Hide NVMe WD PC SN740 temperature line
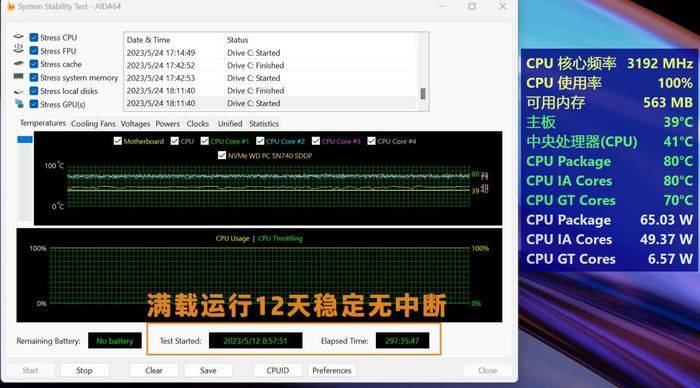Image resolution: width=700 pixels, height=388 pixels. (221, 155)
